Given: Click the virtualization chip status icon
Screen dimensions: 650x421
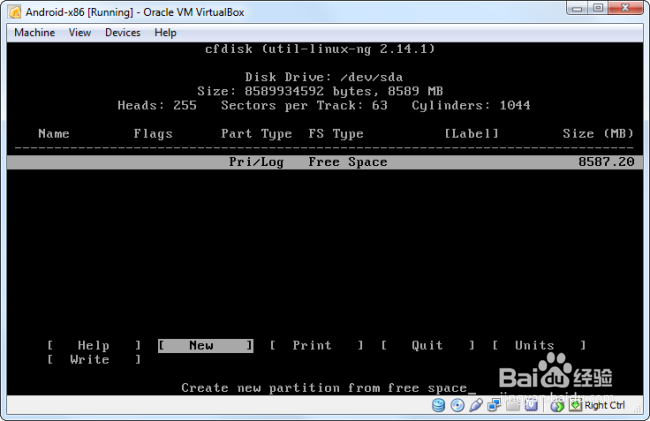Looking at the screenshot, I should click(x=531, y=405).
